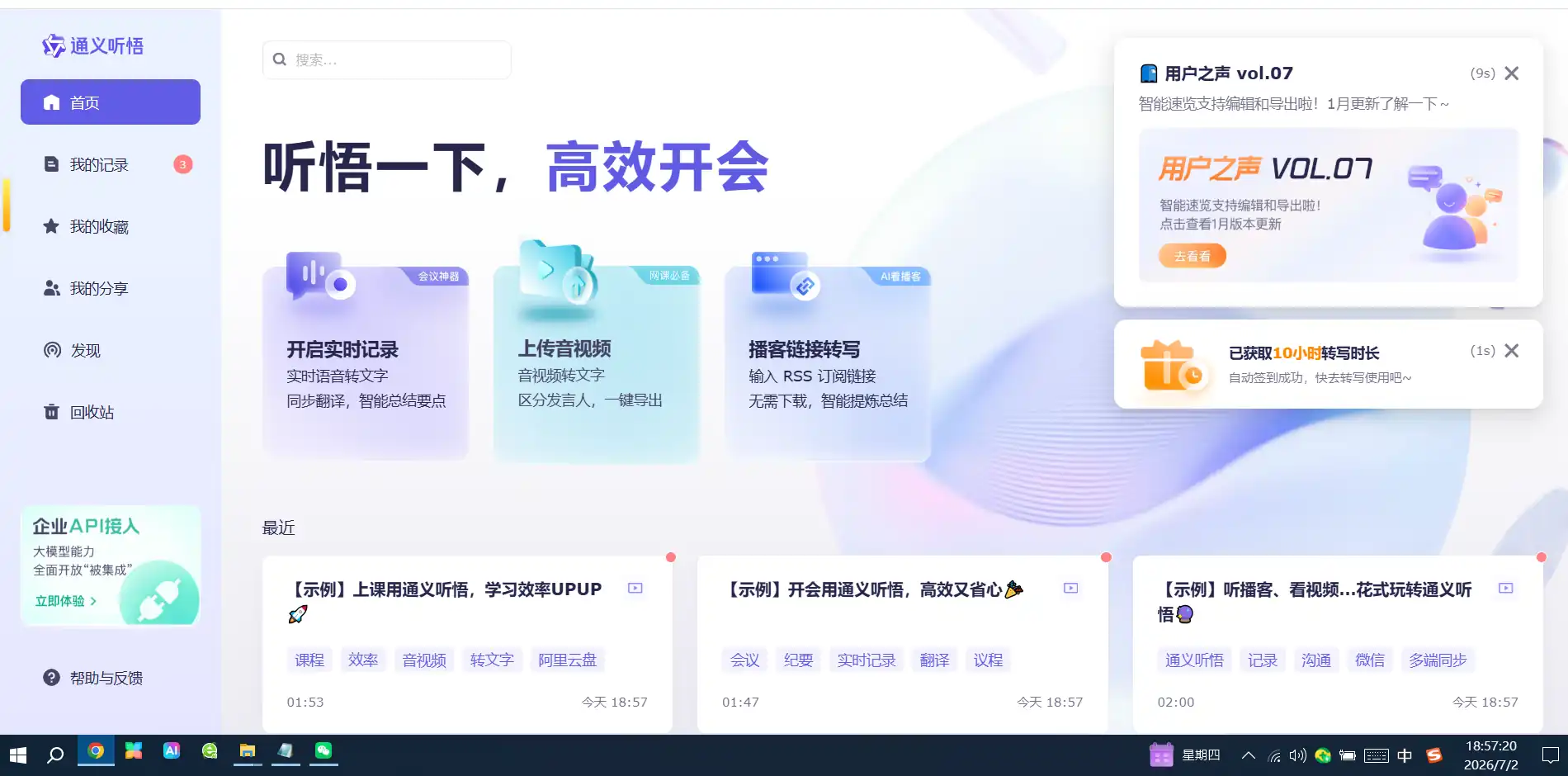Open the Windows Start menu
Screen dimensions: 1568x776
point(18,755)
